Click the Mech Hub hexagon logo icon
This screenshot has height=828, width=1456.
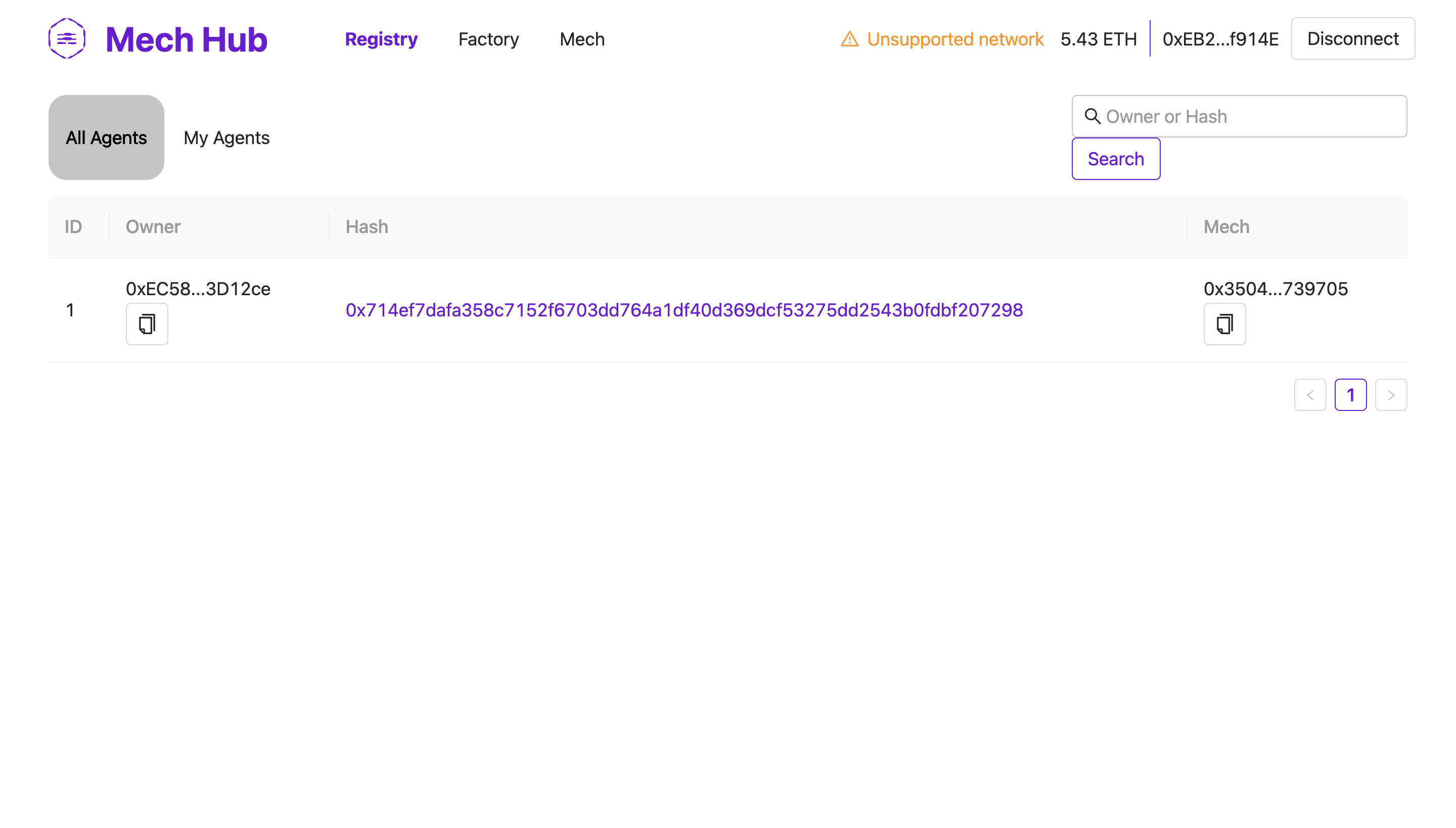click(67, 38)
